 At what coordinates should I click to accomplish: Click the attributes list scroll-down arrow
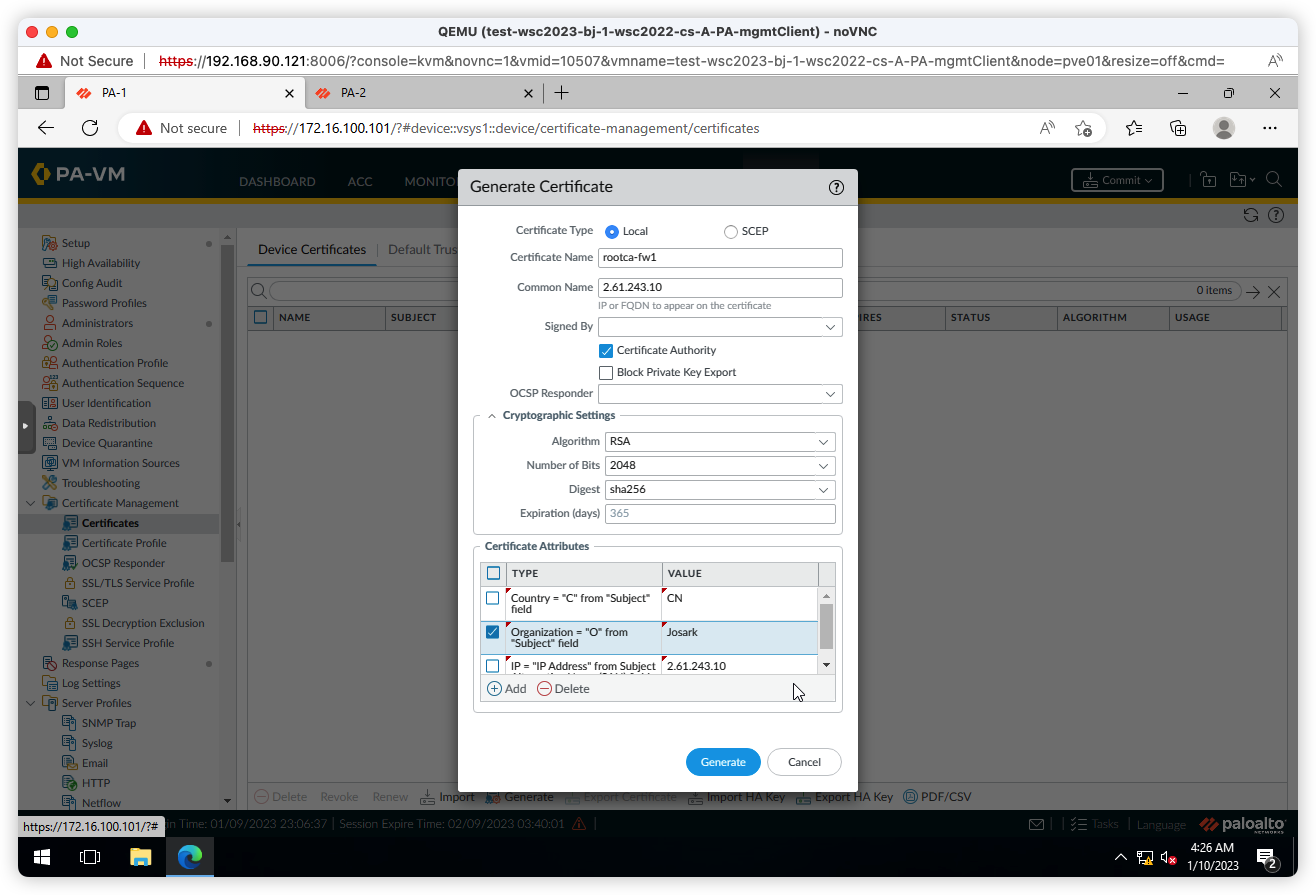pos(826,665)
